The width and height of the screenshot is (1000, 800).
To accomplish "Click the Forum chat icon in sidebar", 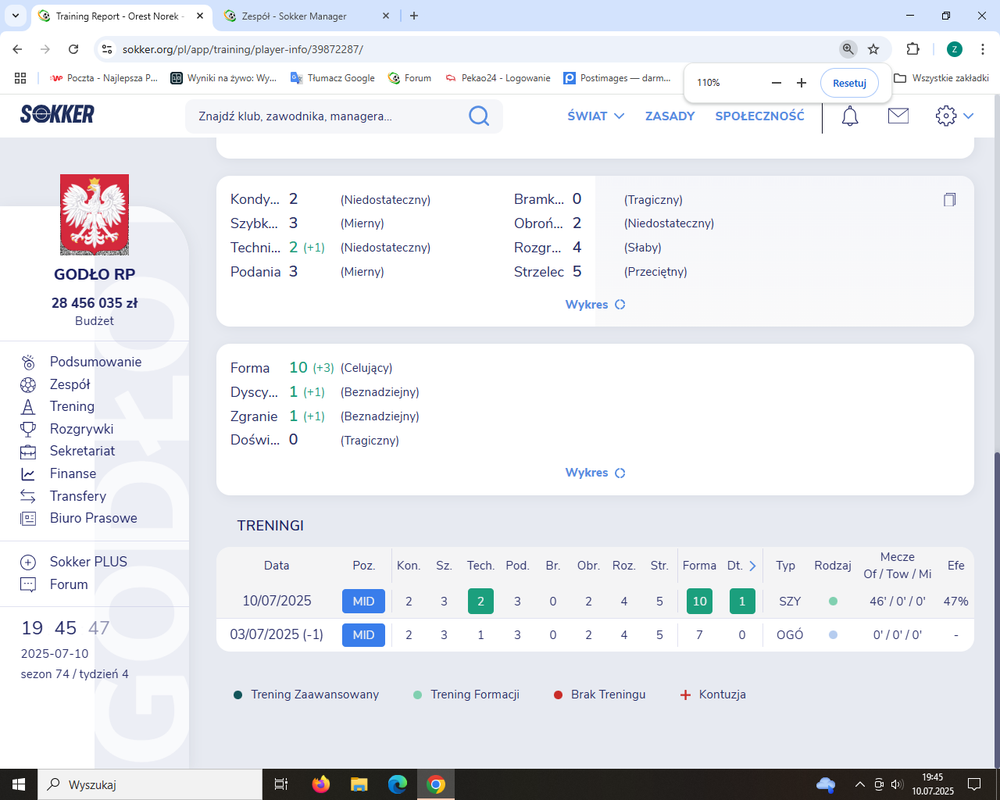I will [28, 584].
